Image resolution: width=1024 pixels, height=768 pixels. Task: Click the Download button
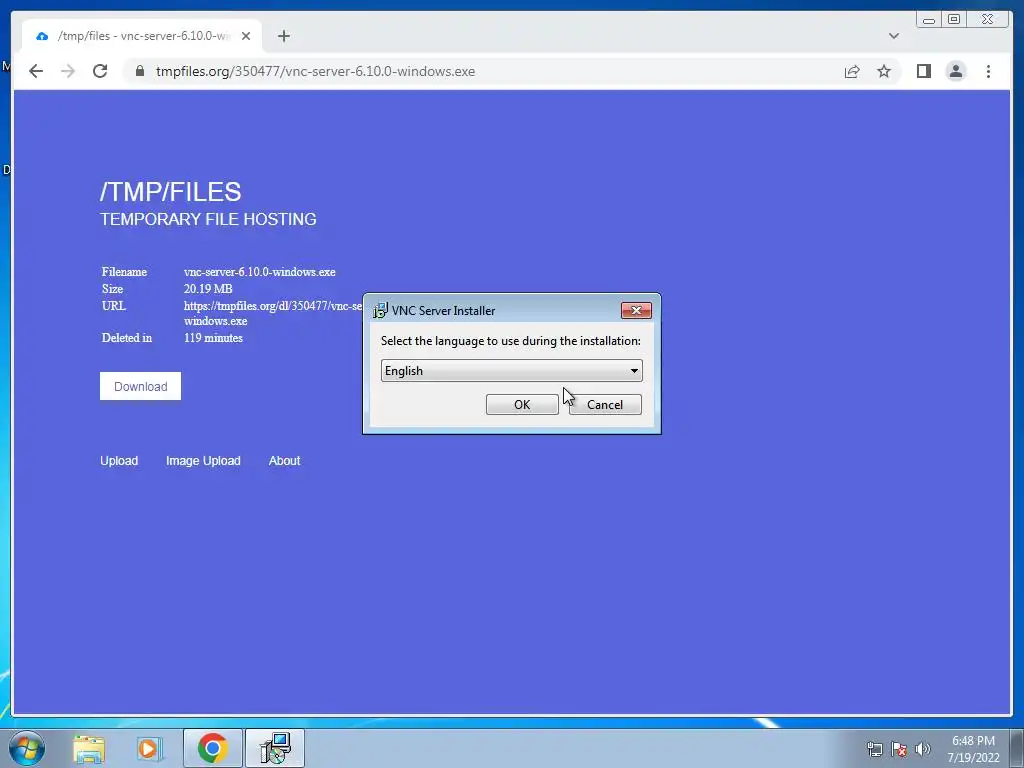[140, 386]
